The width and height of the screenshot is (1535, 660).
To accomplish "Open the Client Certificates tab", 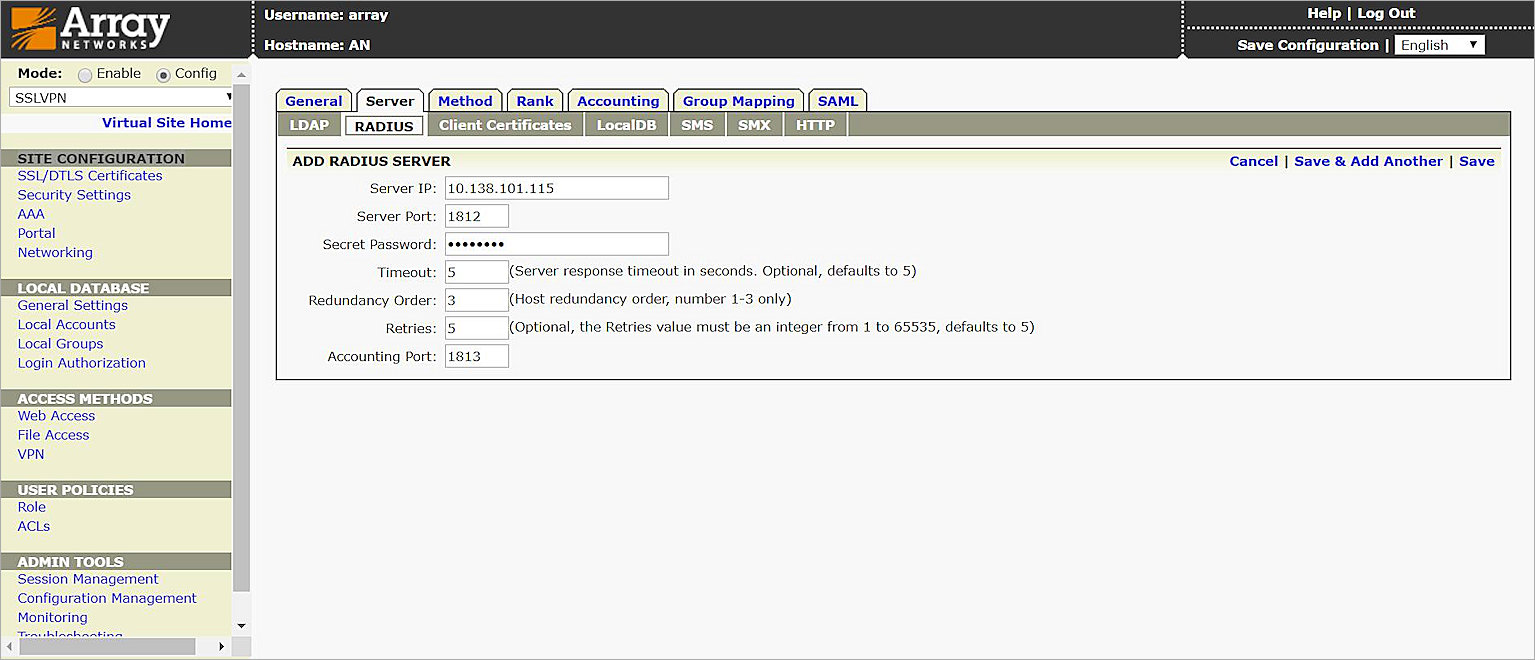I will pyautogui.click(x=505, y=125).
